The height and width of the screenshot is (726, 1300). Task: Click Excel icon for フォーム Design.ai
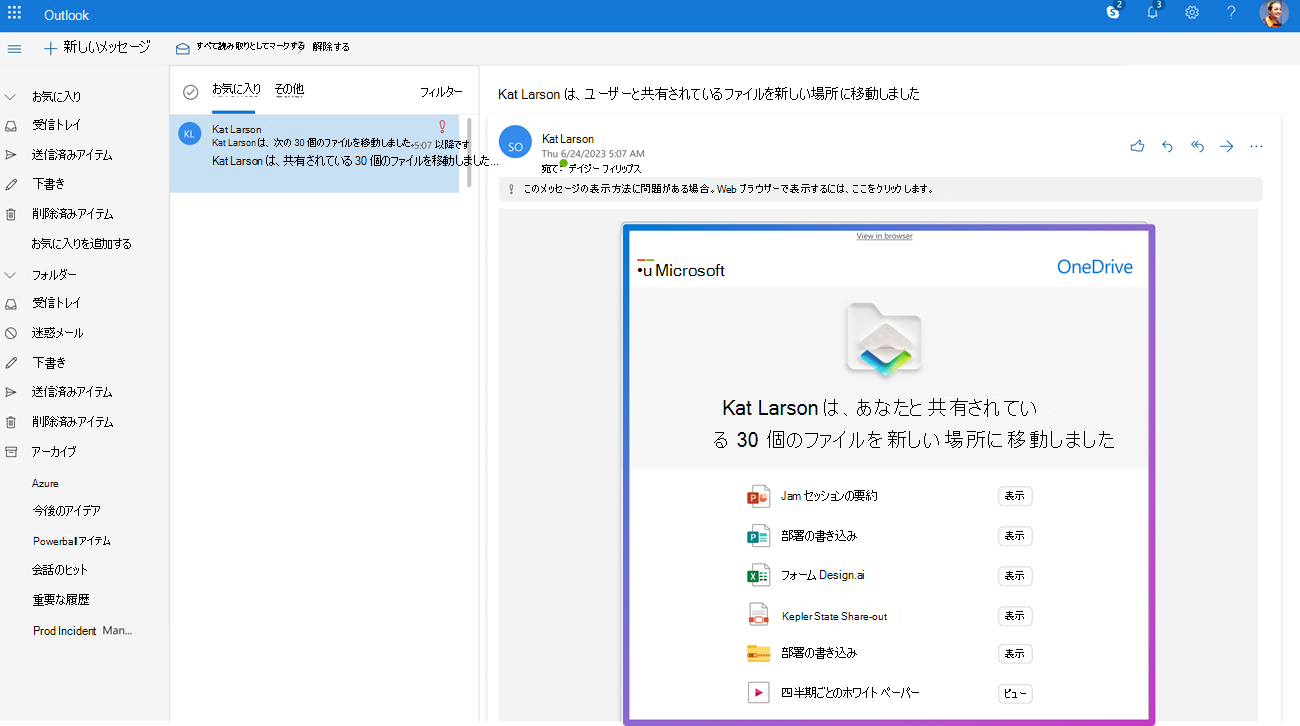[x=758, y=575]
